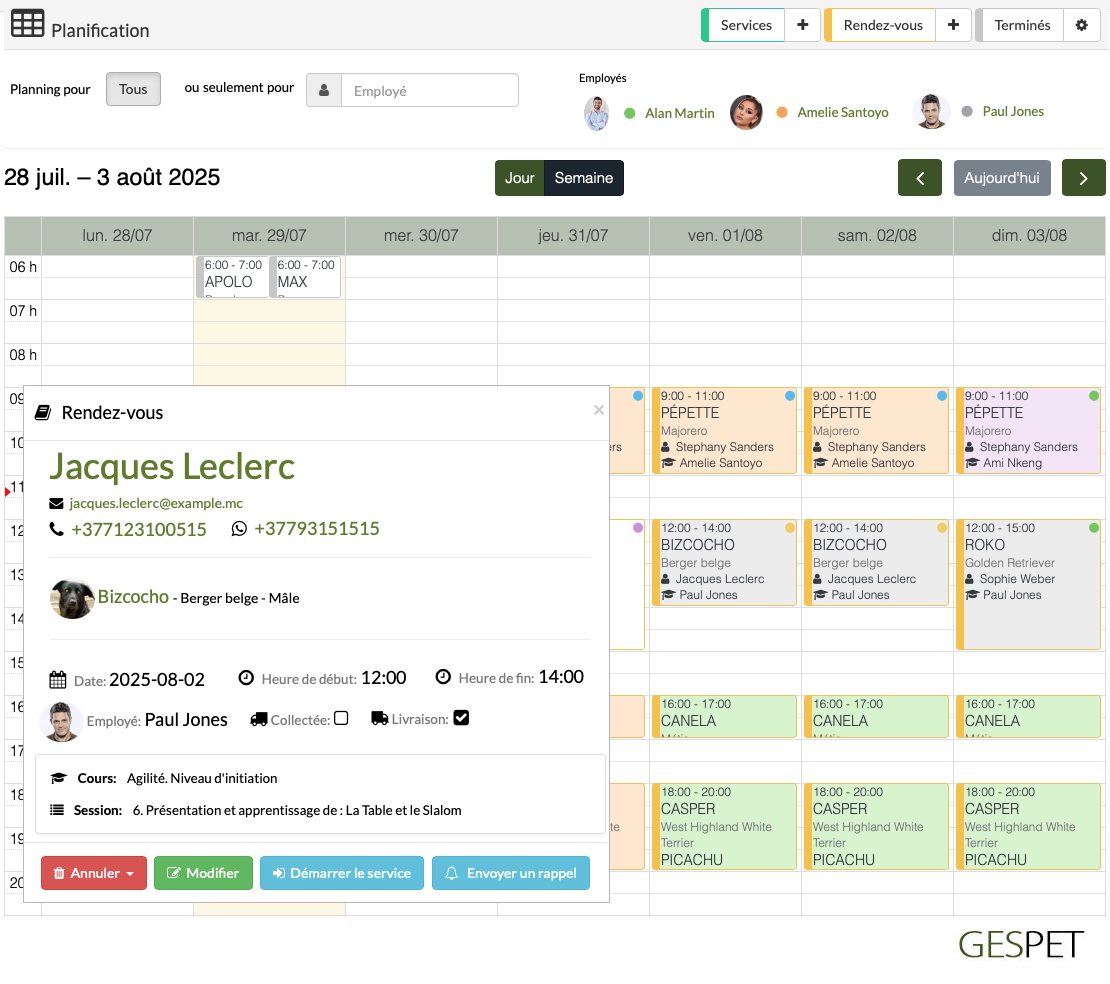Click the plus icon next to Rendez-vous
The height and width of the screenshot is (984, 1110).
tap(953, 25)
